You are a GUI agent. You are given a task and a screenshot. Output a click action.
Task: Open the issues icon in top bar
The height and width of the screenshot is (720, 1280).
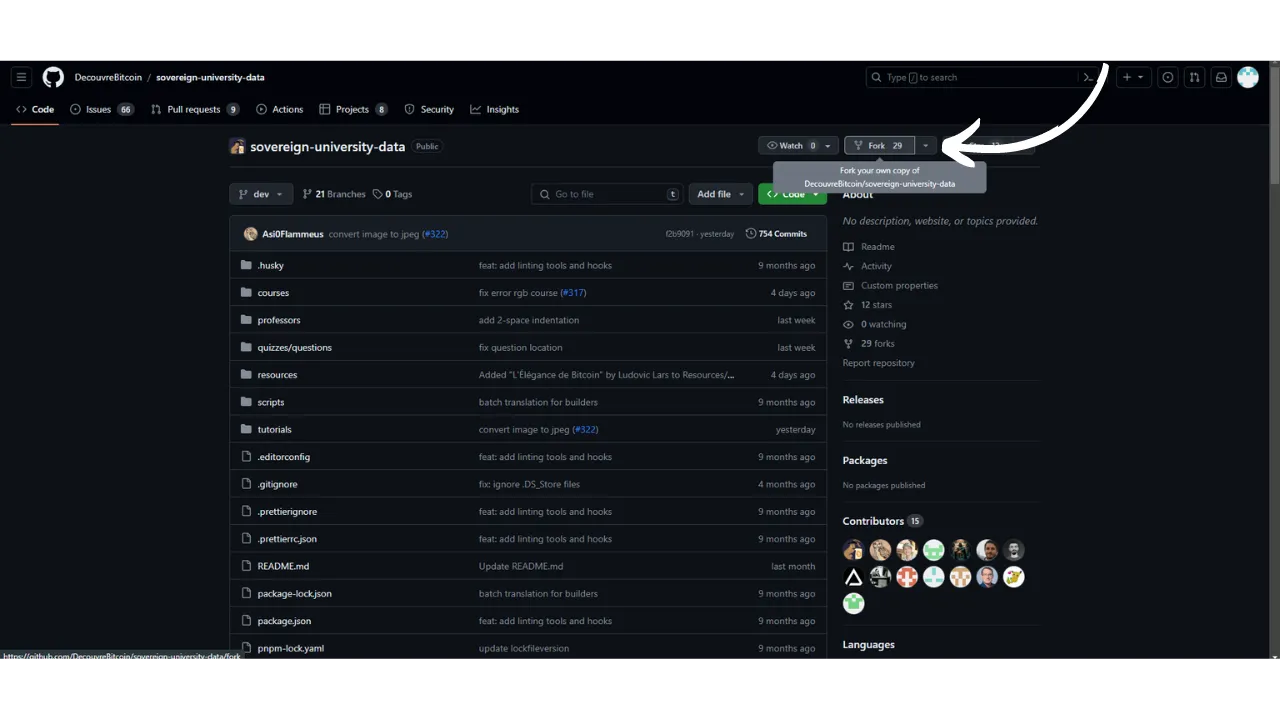1167,77
